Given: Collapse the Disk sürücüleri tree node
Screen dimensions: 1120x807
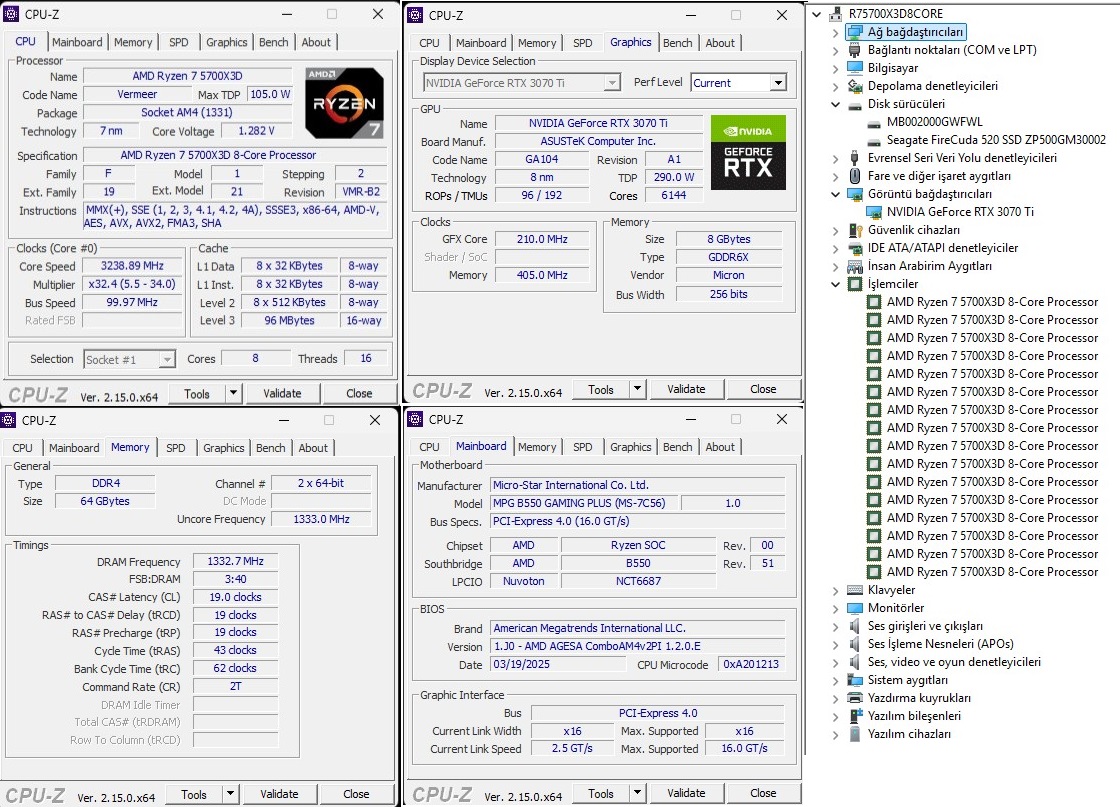Looking at the screenshot, I should point(835,104).
